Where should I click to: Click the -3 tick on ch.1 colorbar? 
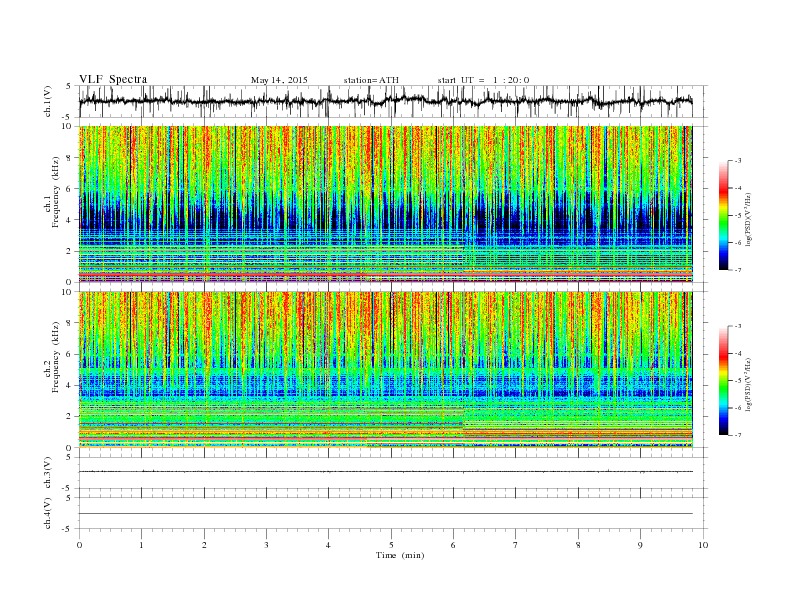(x=737, y=161)
